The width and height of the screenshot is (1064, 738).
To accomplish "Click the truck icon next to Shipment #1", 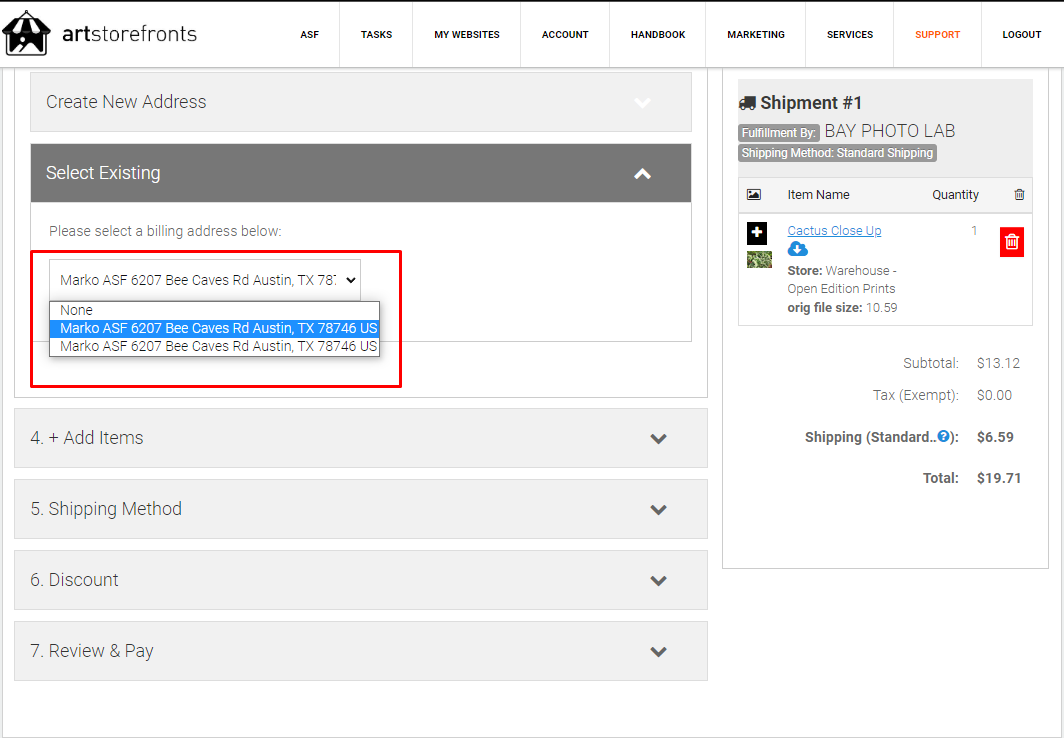I will point(747,103).
